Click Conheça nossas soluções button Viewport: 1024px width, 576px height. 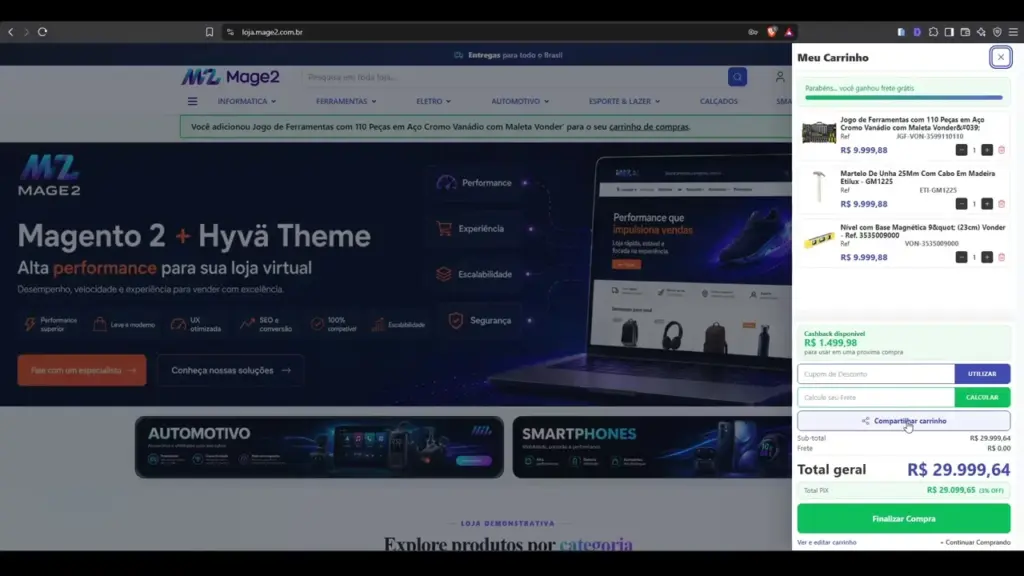point(231,370)
